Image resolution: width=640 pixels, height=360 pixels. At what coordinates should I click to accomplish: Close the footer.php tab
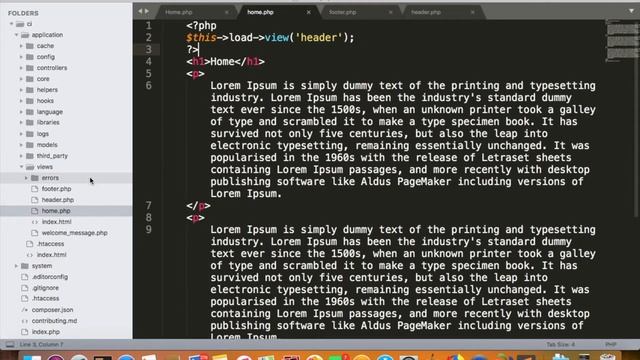pos(391,12)
